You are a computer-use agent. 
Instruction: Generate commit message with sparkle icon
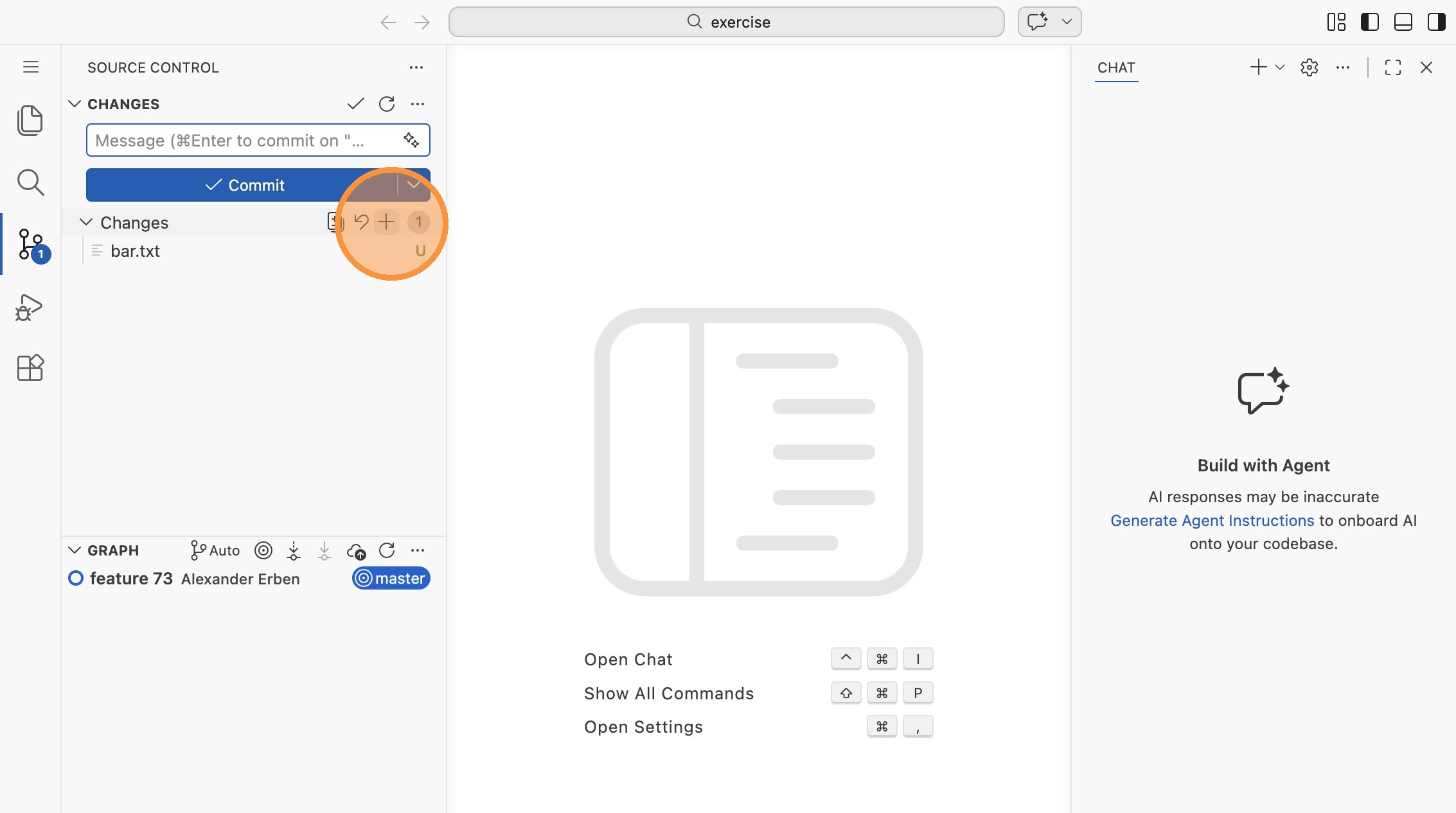[411, 140]
